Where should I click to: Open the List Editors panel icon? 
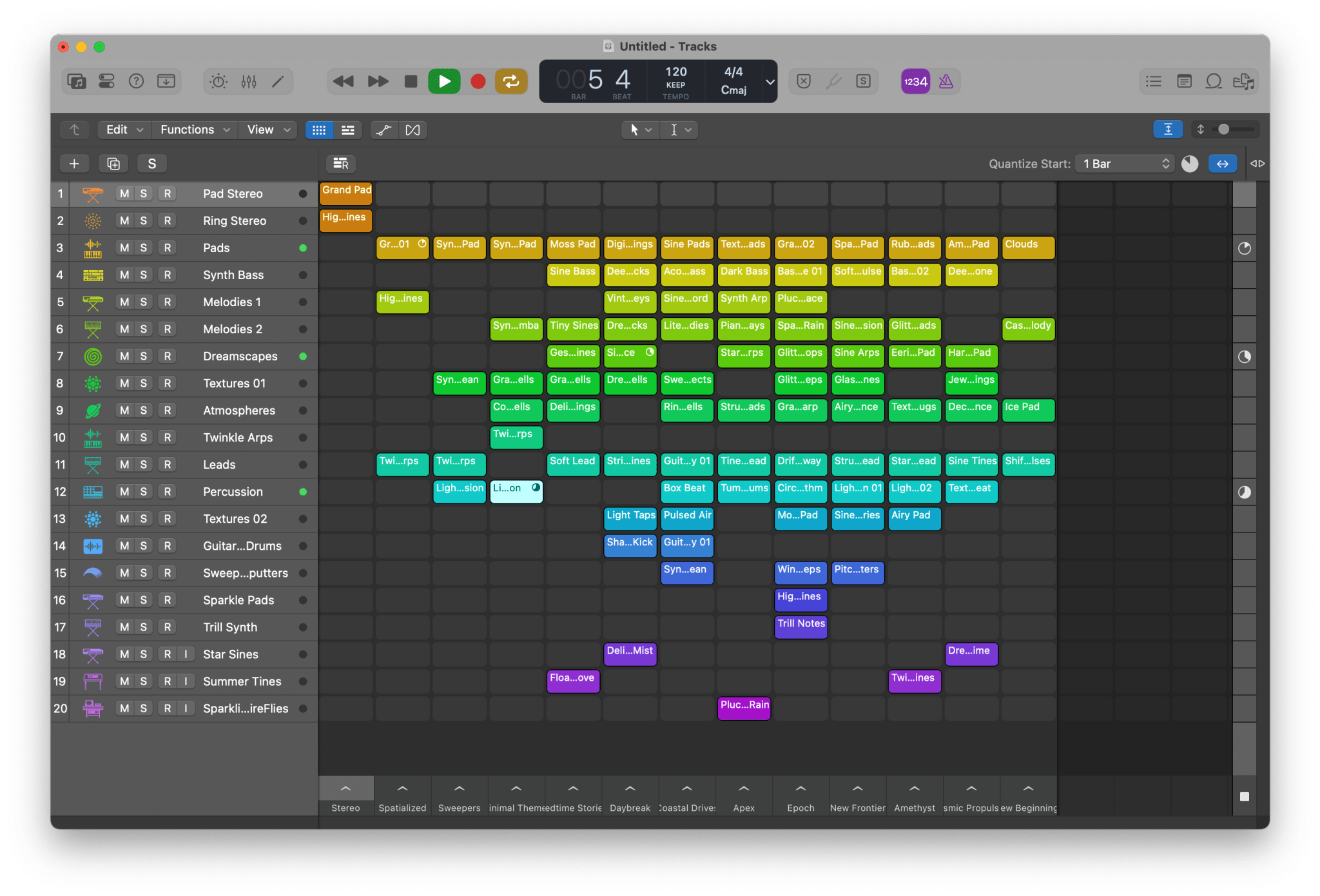1153,81
